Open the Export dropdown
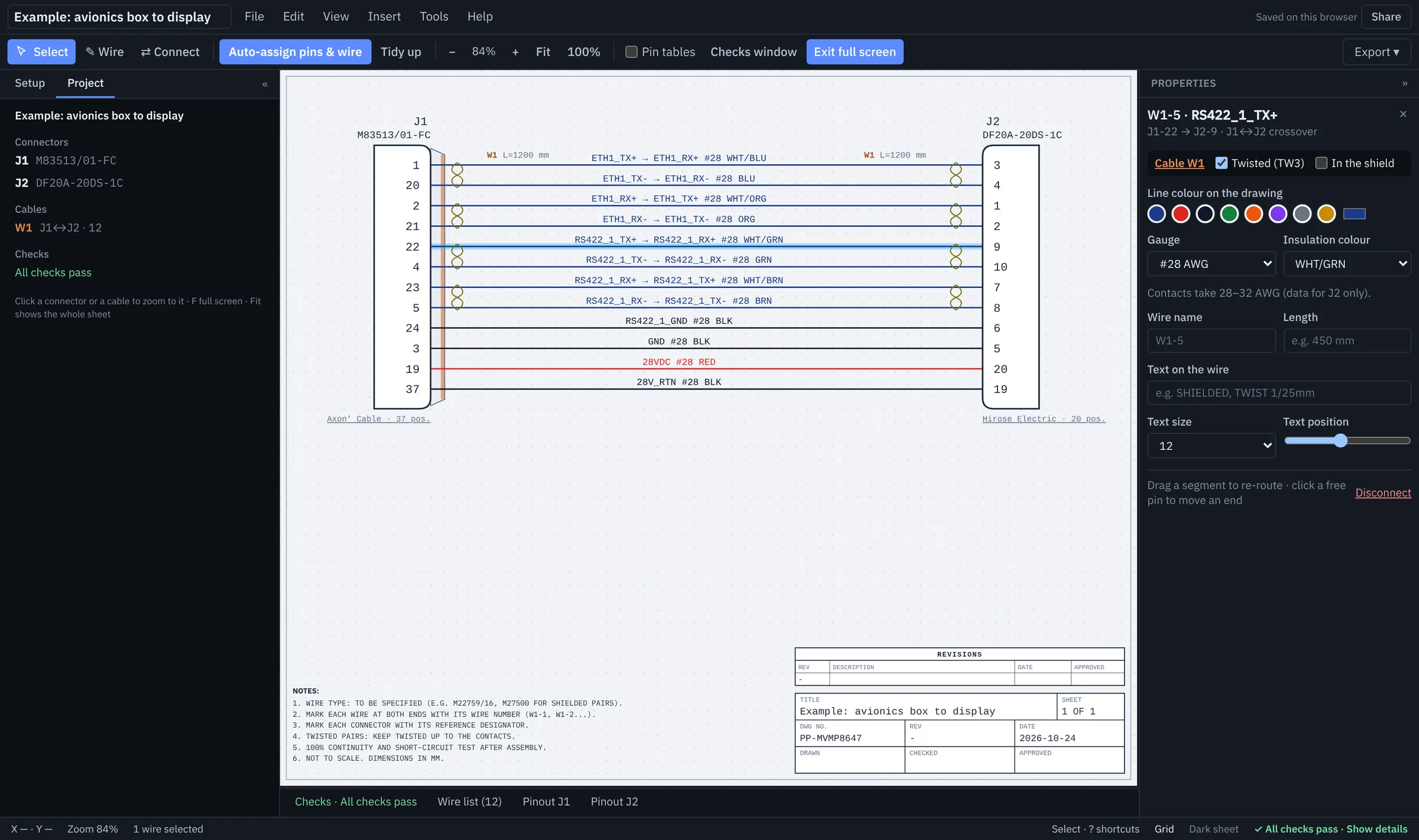 click(1376, 52)
